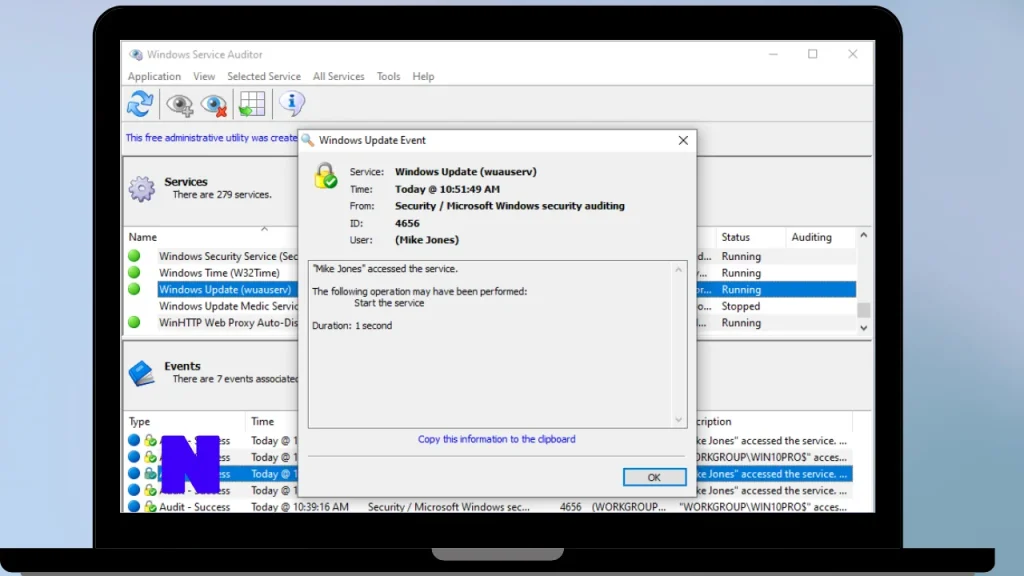1024x576 pixels.
Task: Click Stopped status of Update Medic Service
Action: click(741, 306)
